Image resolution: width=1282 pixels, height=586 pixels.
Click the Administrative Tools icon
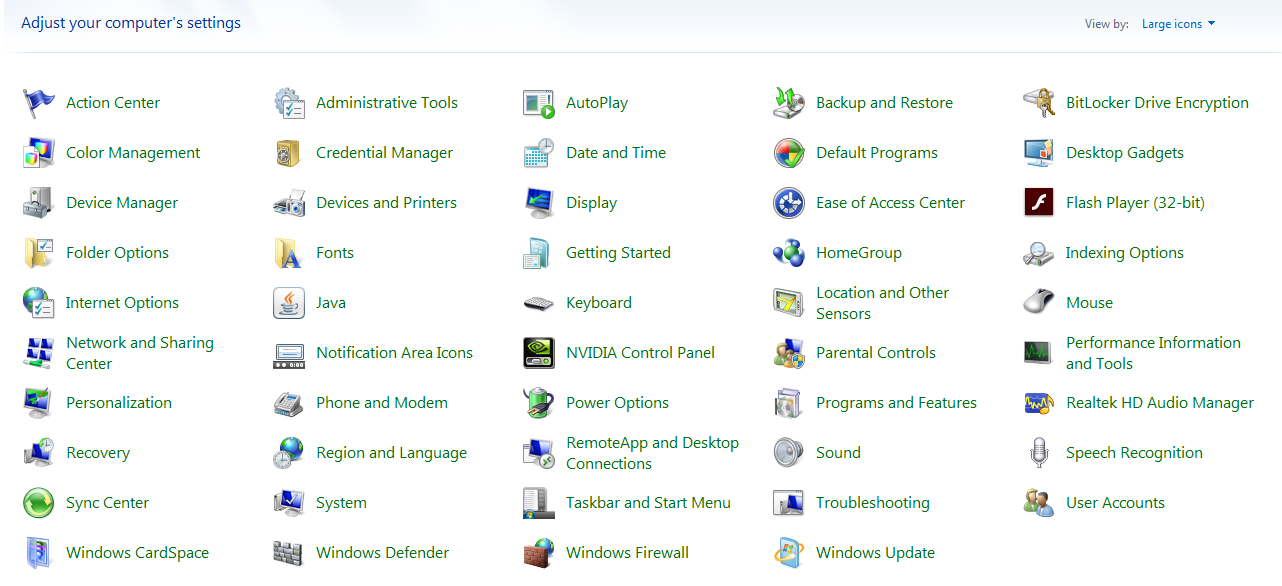pyautogui.click(x=289, y=103)
